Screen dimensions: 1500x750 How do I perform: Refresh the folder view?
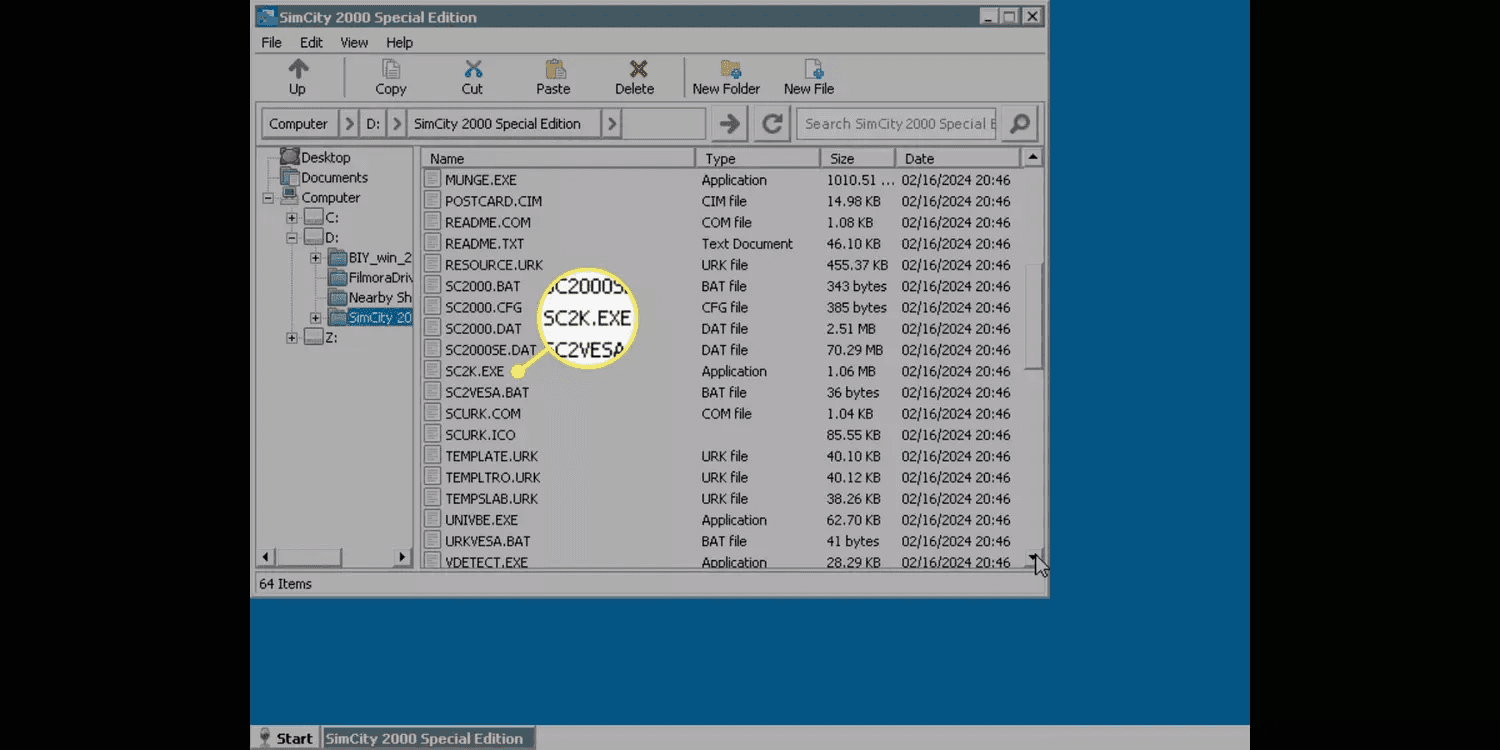click(771, 123)
